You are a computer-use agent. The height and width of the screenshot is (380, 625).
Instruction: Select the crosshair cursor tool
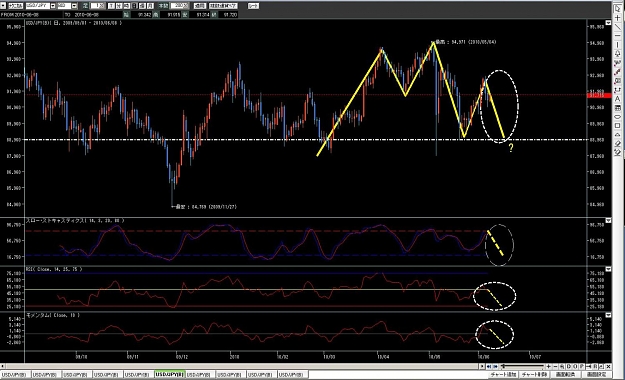617,18
